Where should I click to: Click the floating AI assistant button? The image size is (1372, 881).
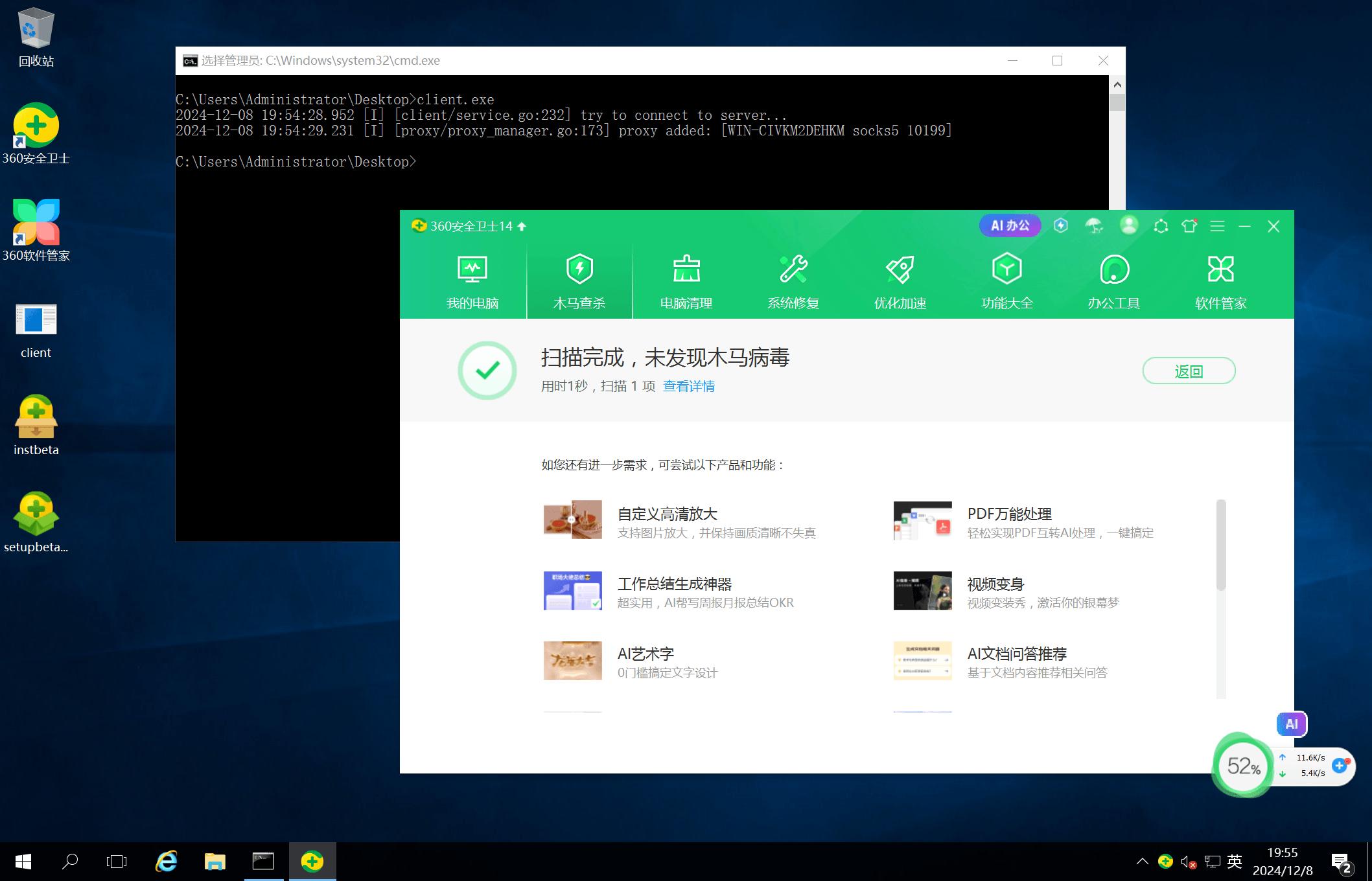pyautogui.click(x=1292, y=724)
